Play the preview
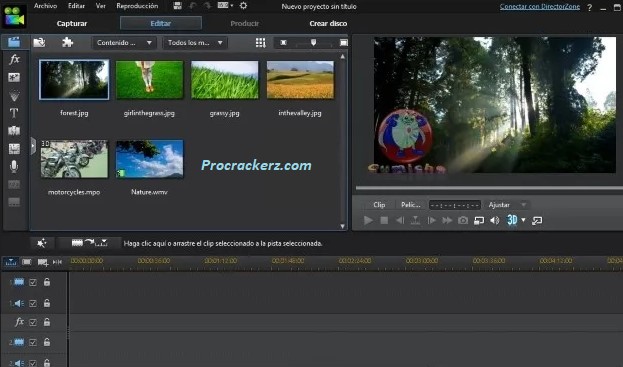The width and height of the screenshot is (623, 367). click(x=368, y=220)
